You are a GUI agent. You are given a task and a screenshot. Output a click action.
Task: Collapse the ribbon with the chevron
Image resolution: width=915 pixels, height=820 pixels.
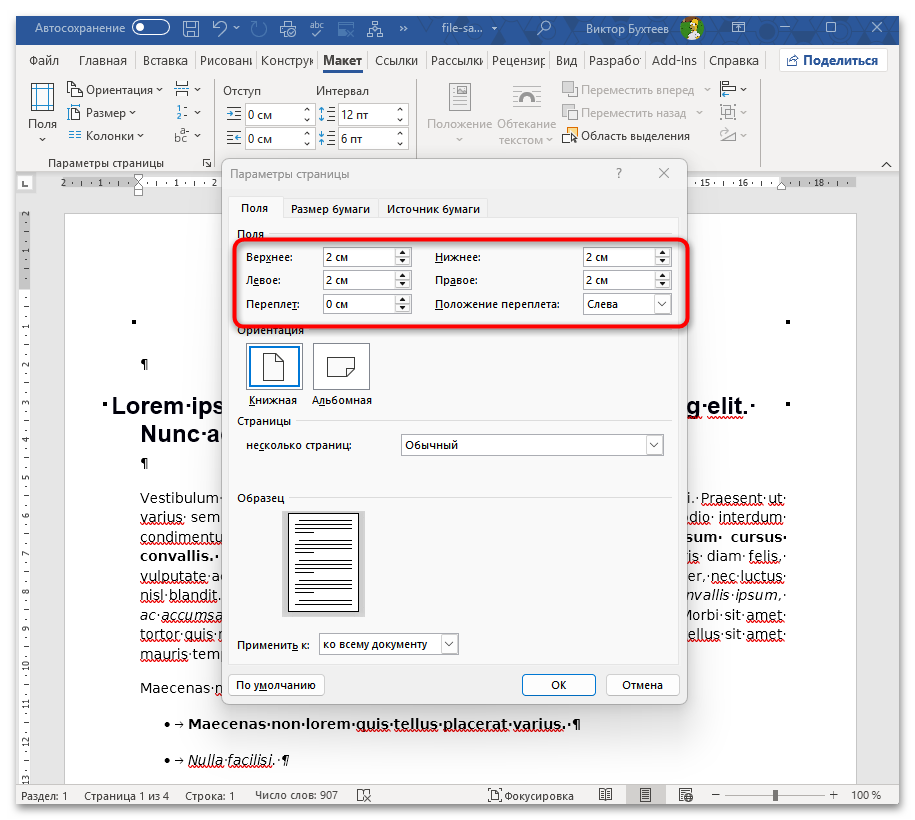886,165
